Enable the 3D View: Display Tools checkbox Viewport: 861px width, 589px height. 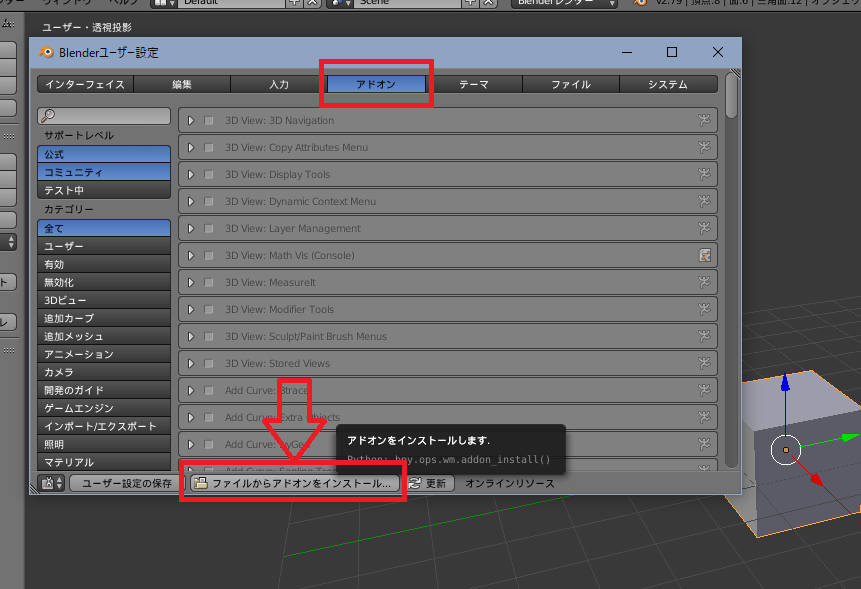(209, 174)
